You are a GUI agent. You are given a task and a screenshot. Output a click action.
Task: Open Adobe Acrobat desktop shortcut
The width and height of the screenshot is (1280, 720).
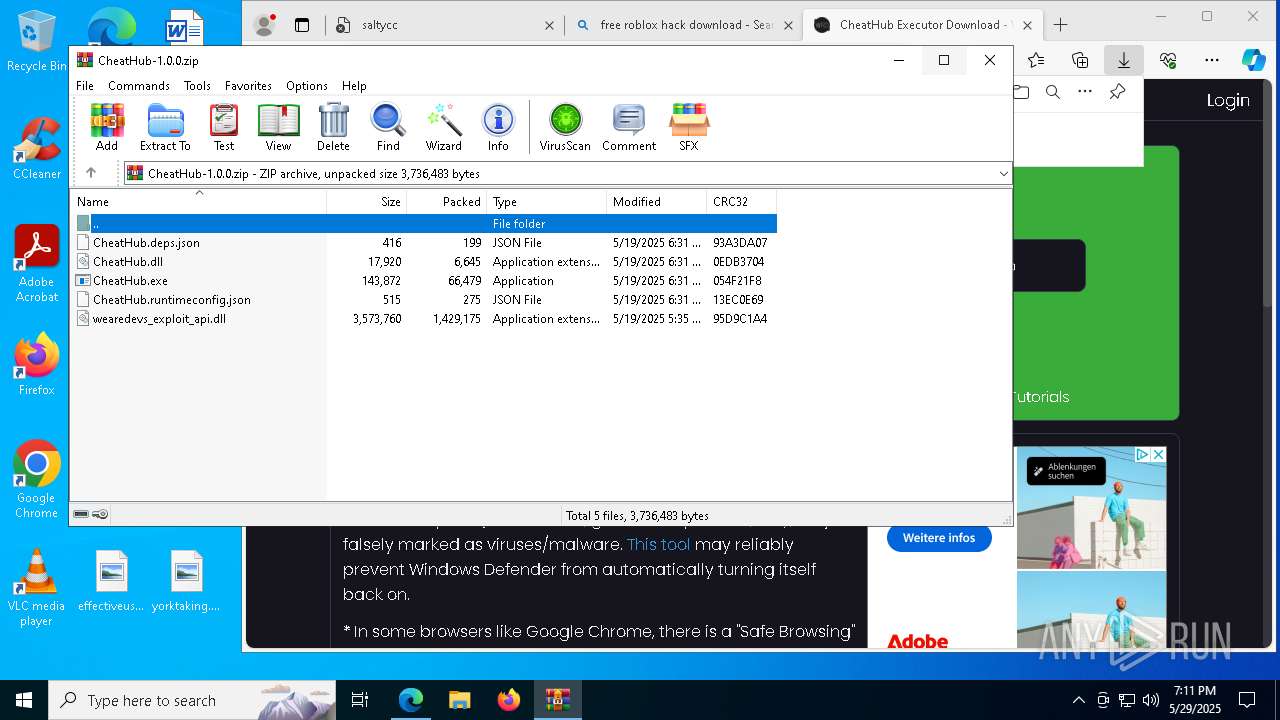(37, 264)
